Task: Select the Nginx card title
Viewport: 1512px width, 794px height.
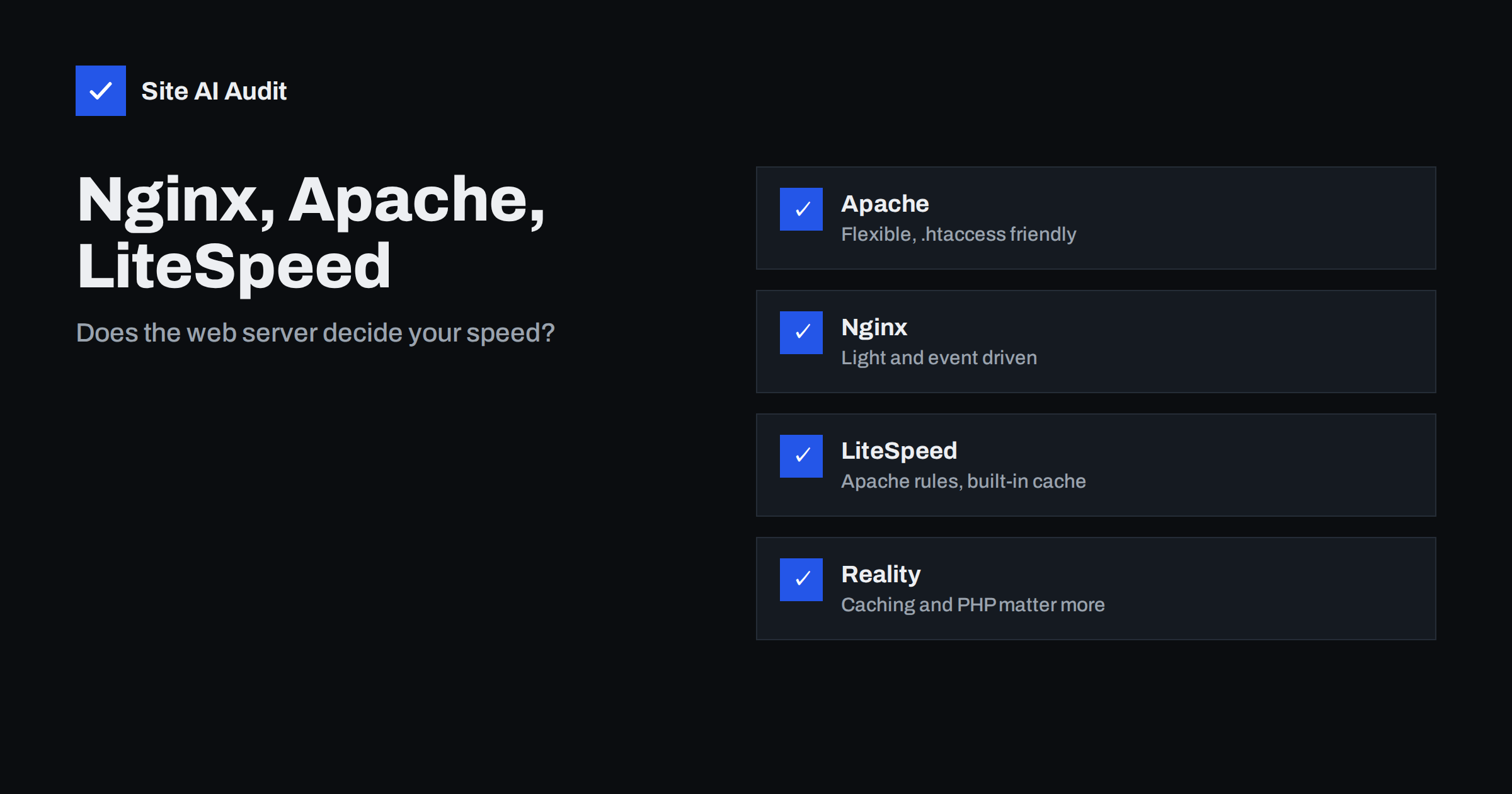Action: pos(874,328)
